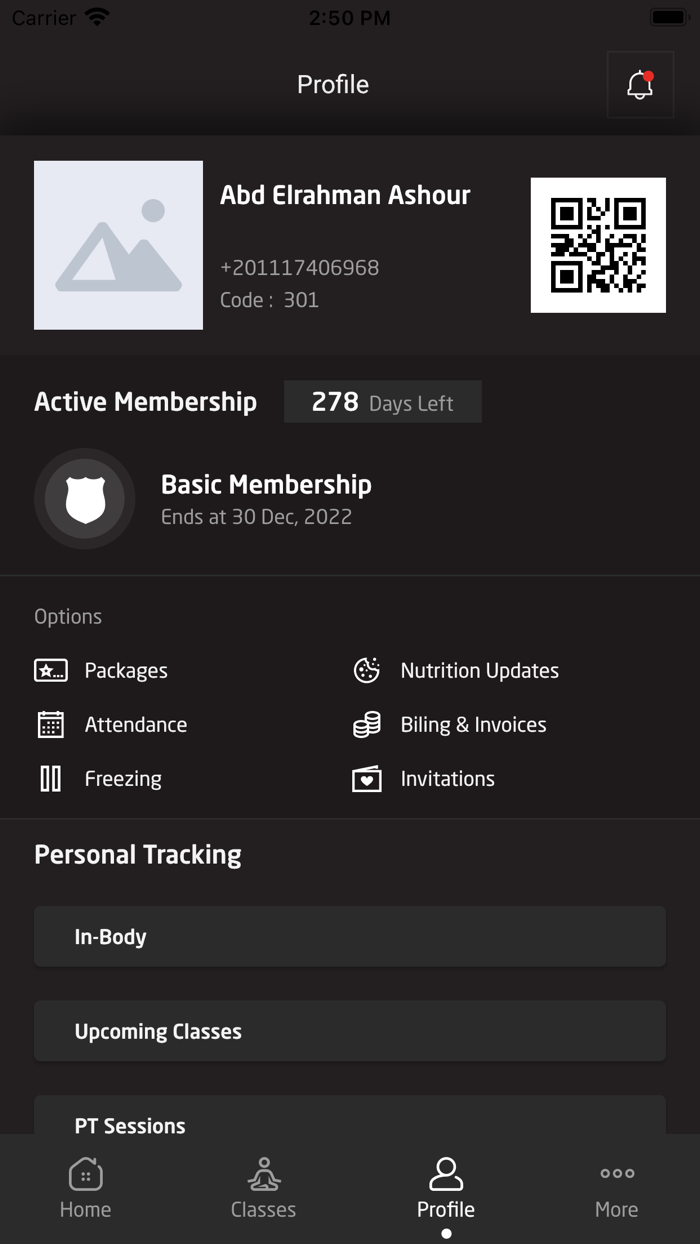Expand the PT Sessions section
The width and height of the screenshot is (700, 1244).
coord(350,1120)
